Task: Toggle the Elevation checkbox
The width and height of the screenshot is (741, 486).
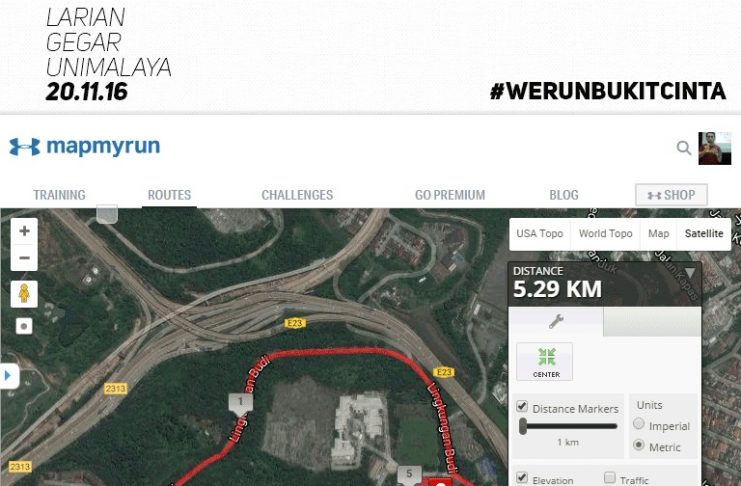Action: point(522,477)
